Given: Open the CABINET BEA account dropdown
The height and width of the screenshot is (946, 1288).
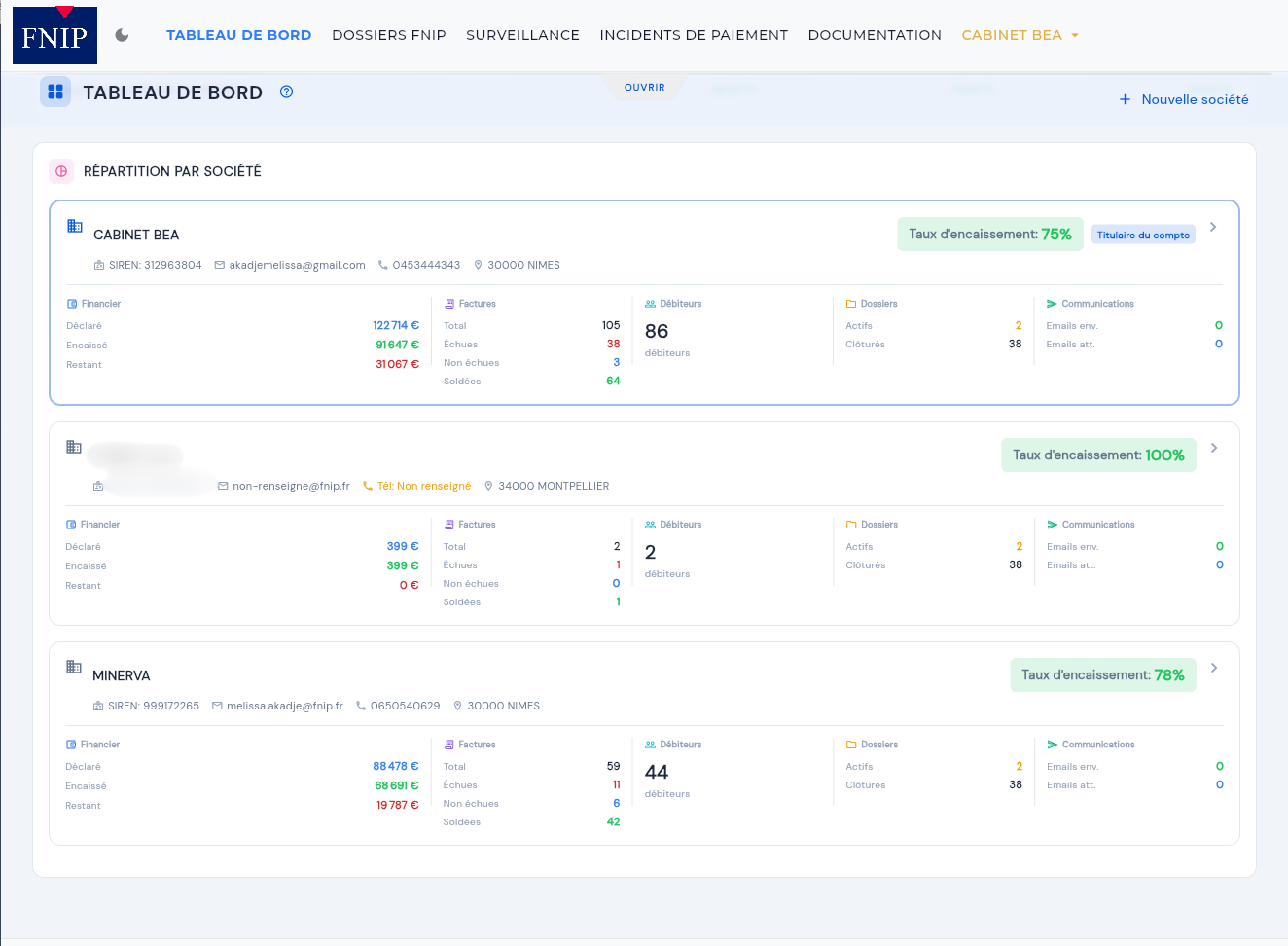Looking at the screenshot, I should coord(1020,35).
